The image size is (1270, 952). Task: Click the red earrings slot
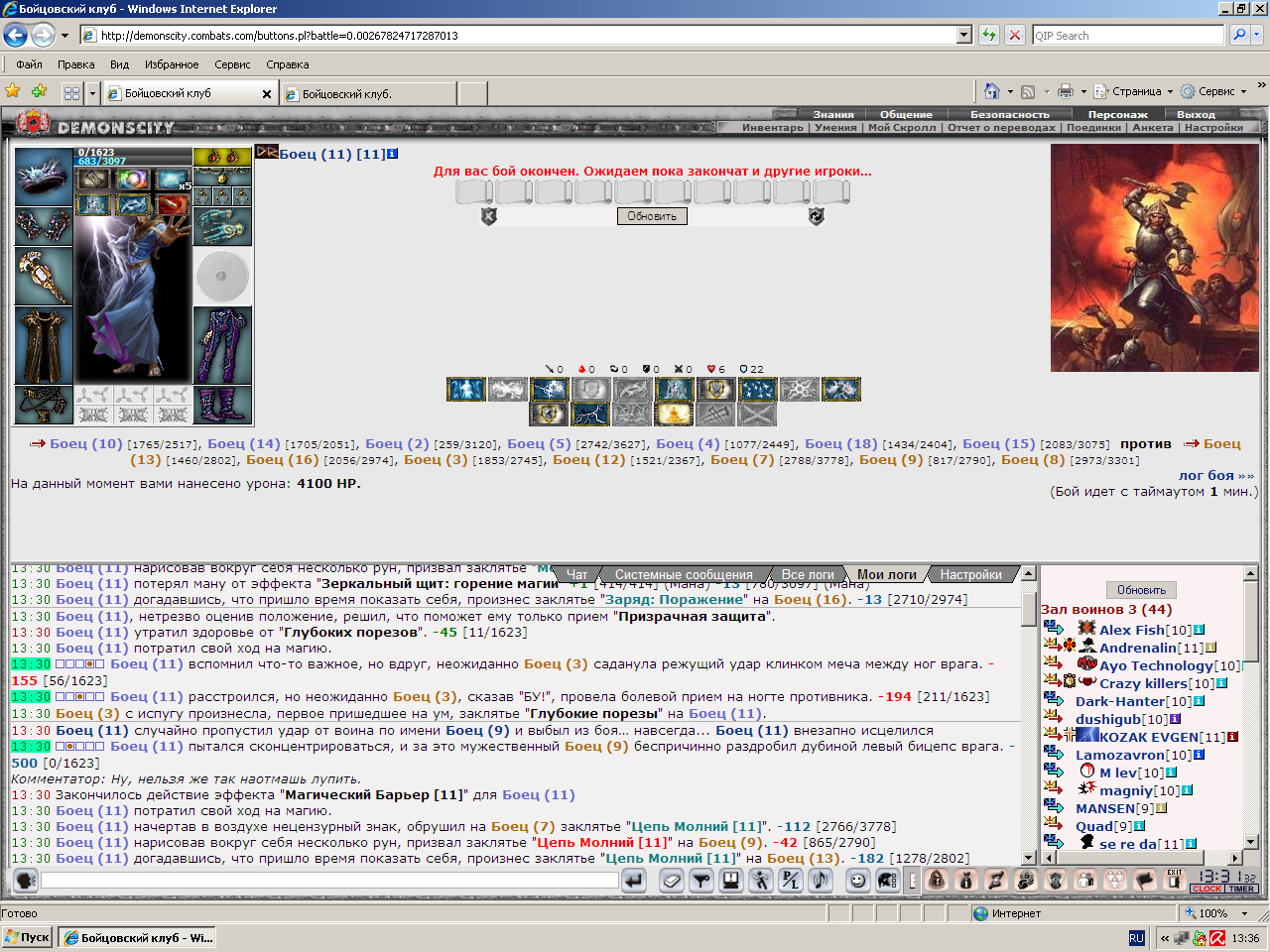tap(222, 157)
